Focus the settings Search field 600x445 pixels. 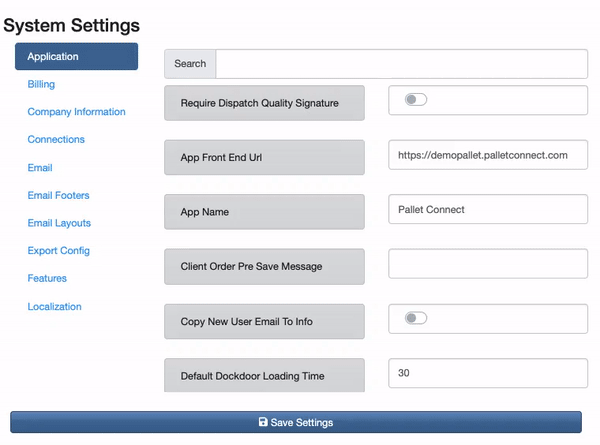click(x=401, y=64)
